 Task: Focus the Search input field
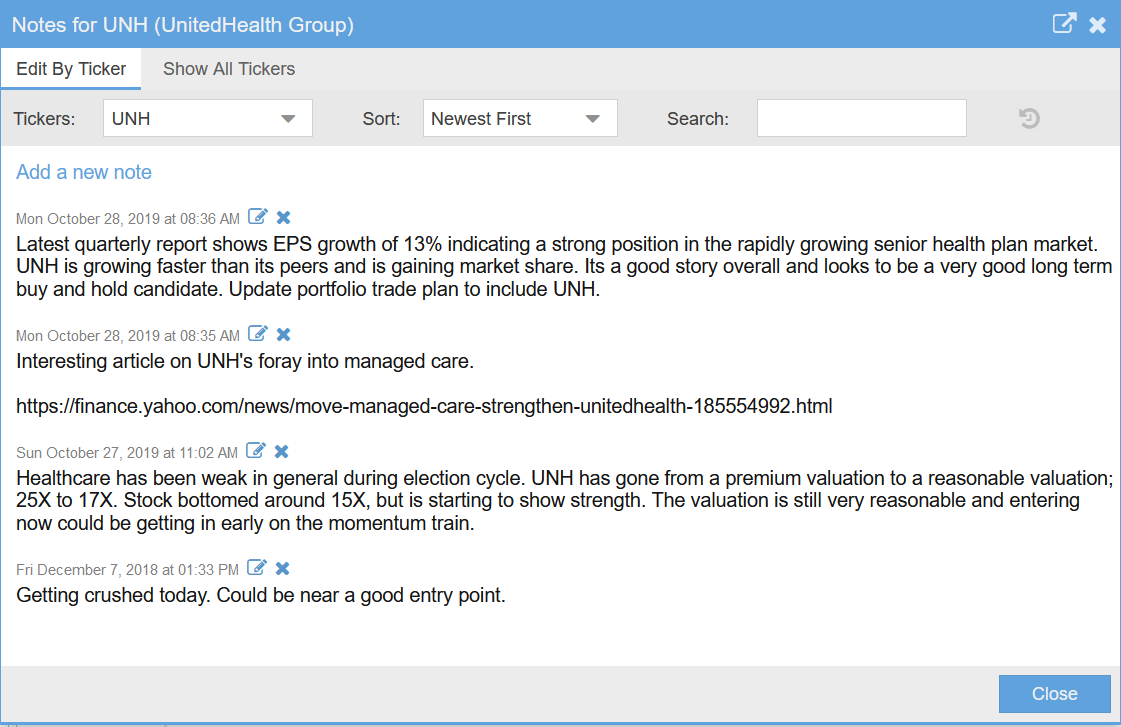861,118
